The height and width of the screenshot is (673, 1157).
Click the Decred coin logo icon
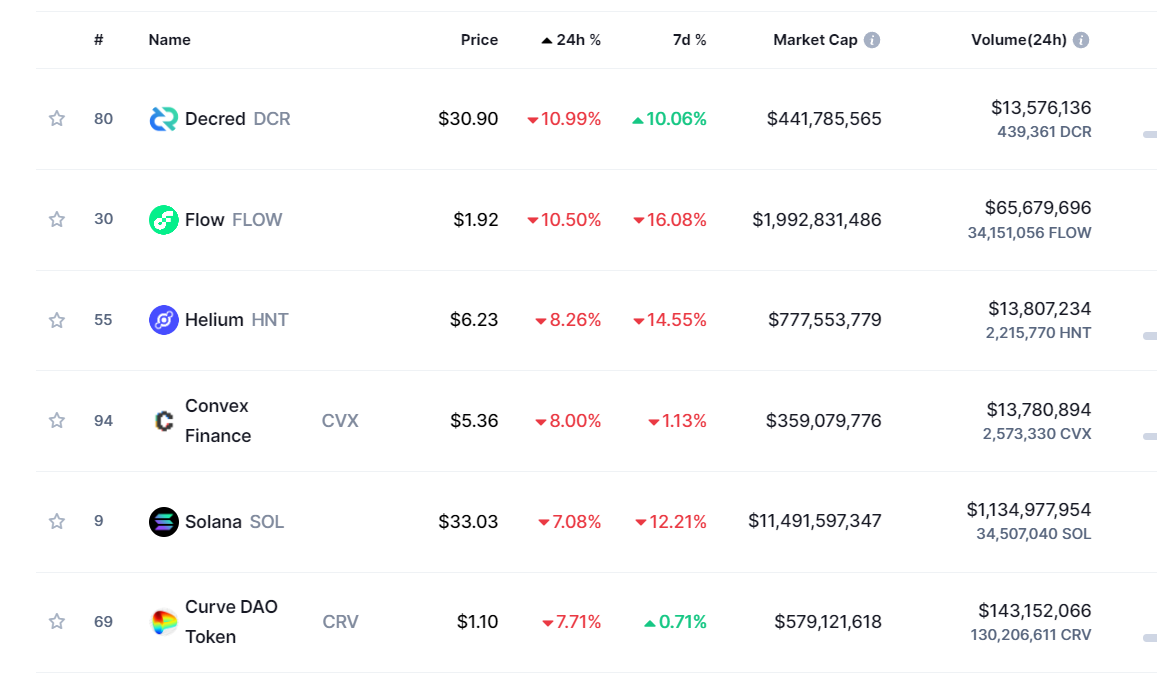163,119
